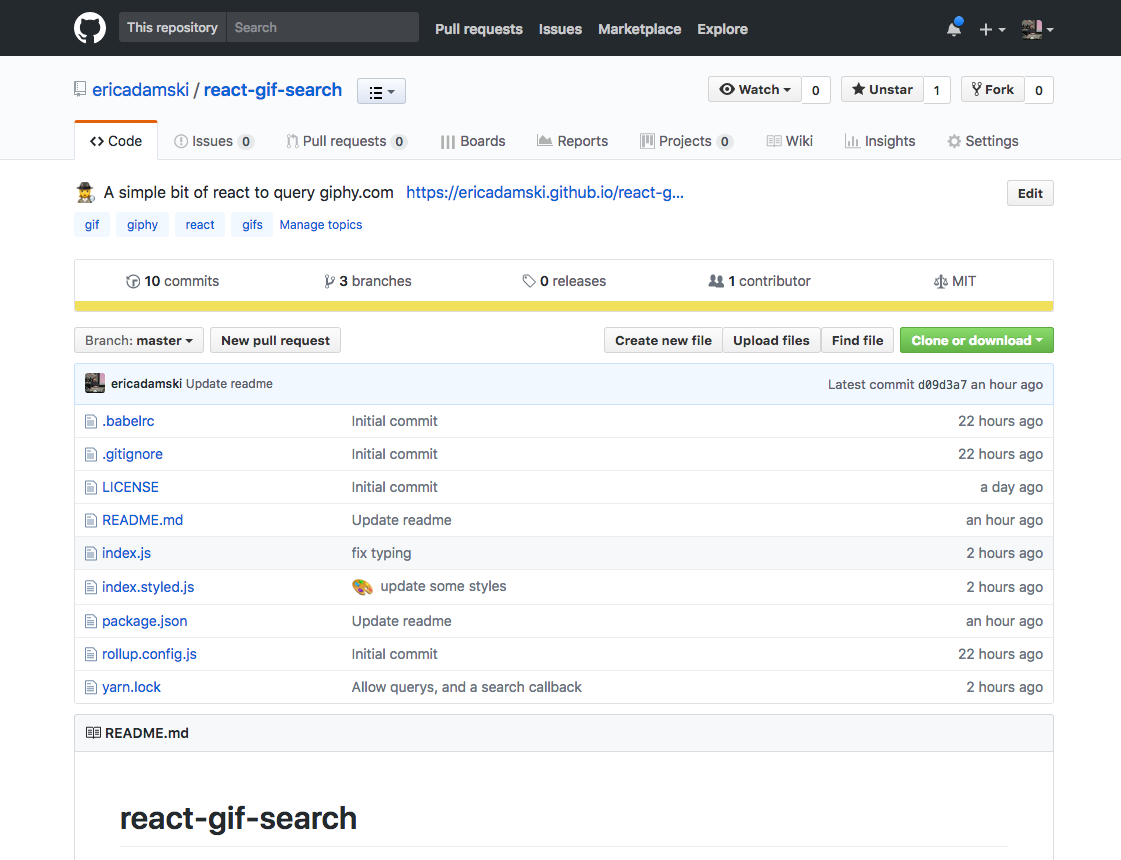The image size is (1121, 860).
Task: Open Pull requests in top navigation
Action: (479, 29)
